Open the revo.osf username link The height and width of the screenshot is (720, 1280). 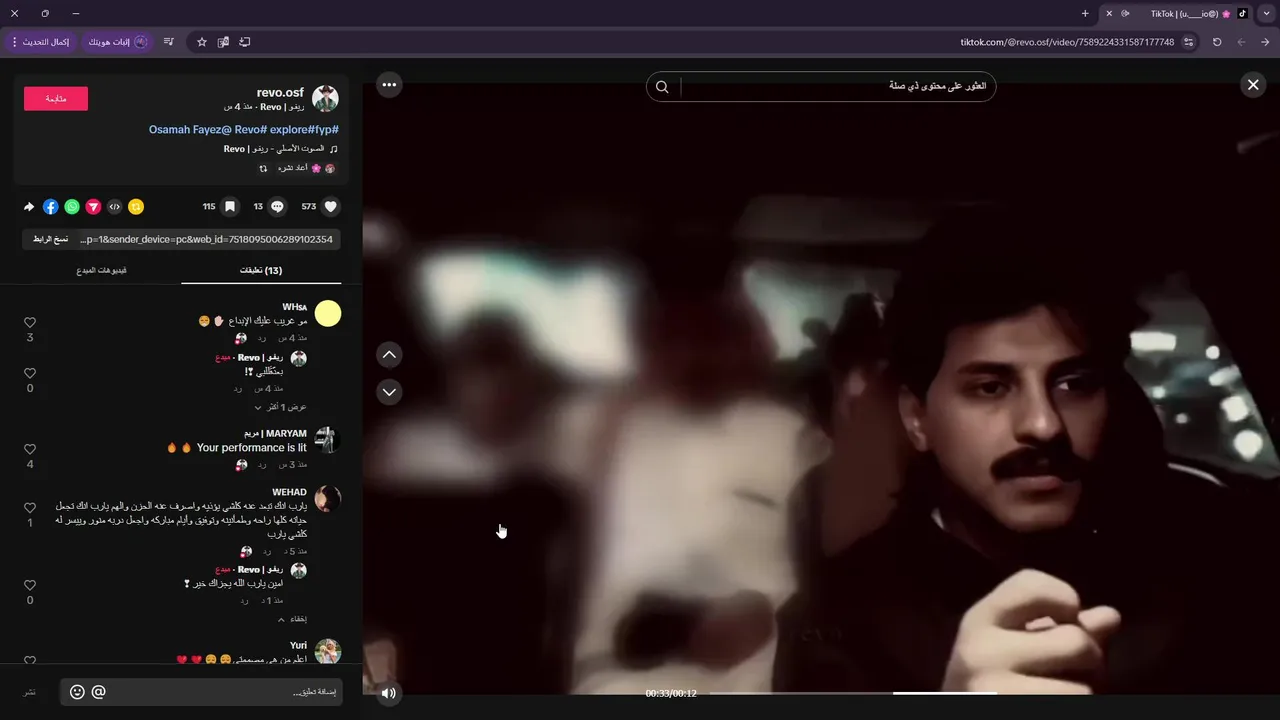[x=280, y=92]
